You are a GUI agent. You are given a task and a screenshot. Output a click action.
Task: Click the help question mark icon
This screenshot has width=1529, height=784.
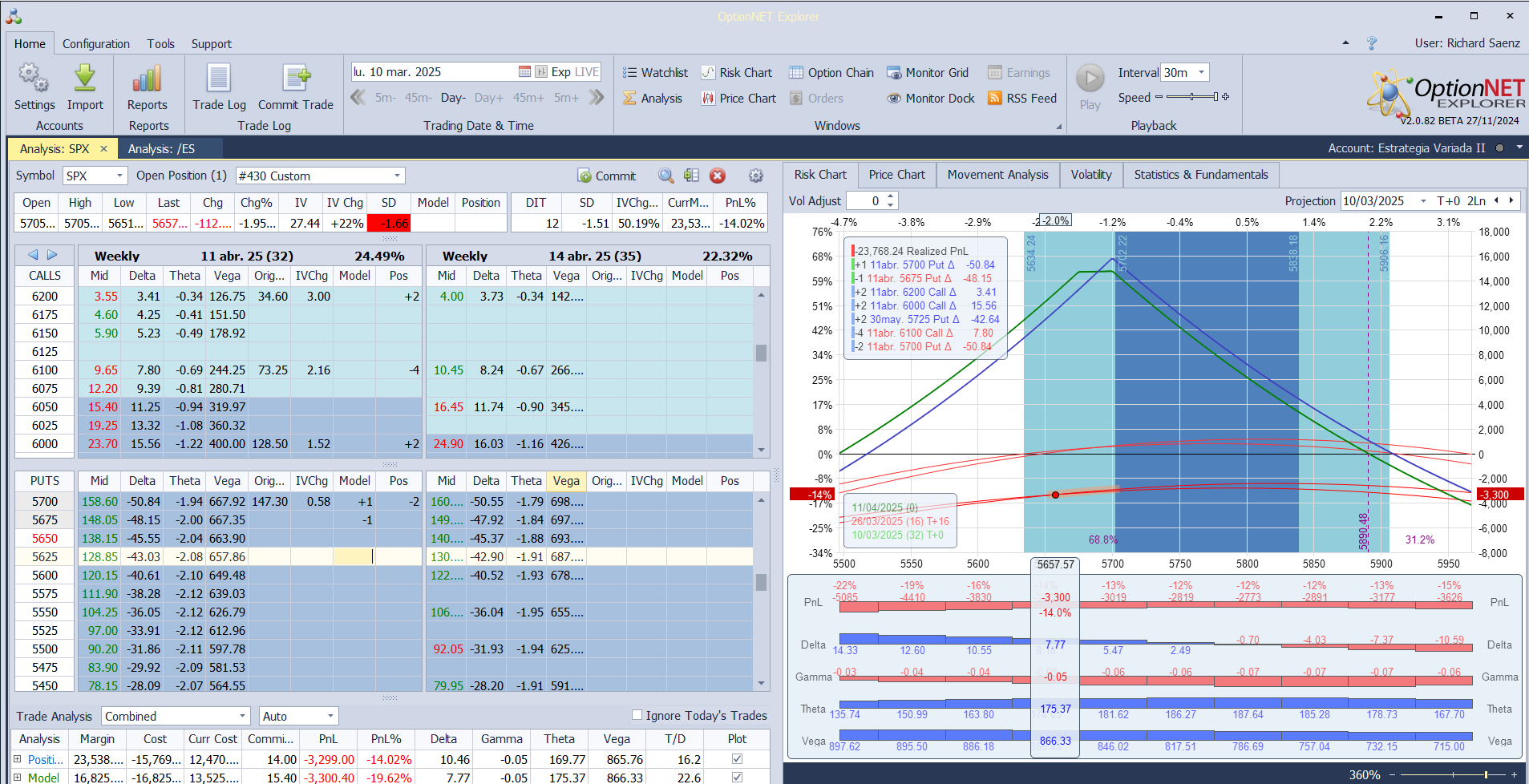pyautogui.click(x=1372, y=43)
